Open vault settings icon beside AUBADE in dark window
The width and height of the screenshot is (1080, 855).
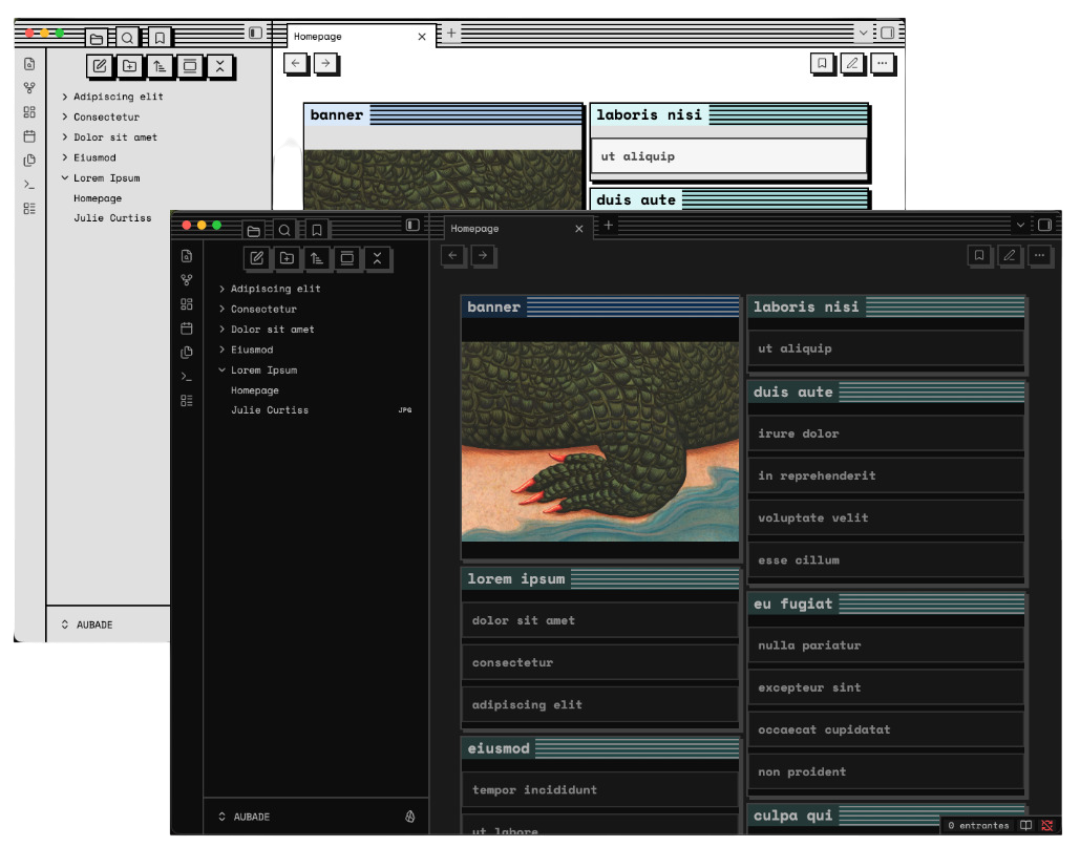coord(410,816)
